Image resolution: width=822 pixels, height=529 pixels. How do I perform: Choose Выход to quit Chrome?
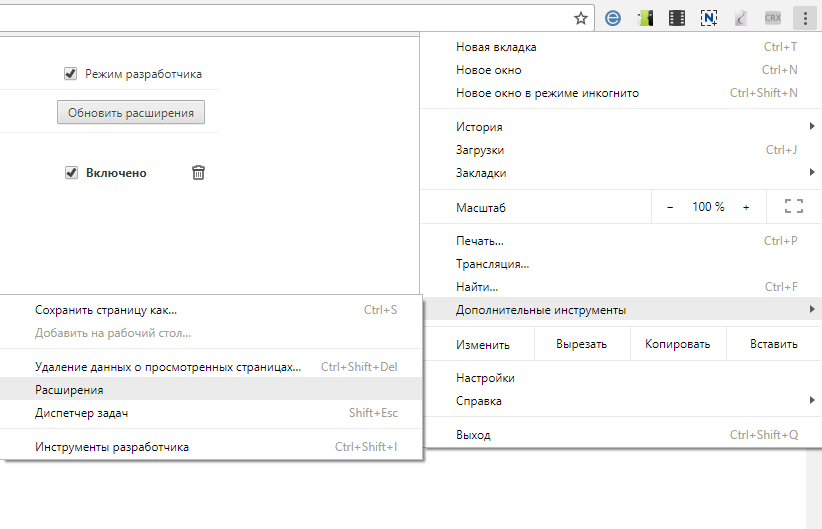tap(622, 435)
